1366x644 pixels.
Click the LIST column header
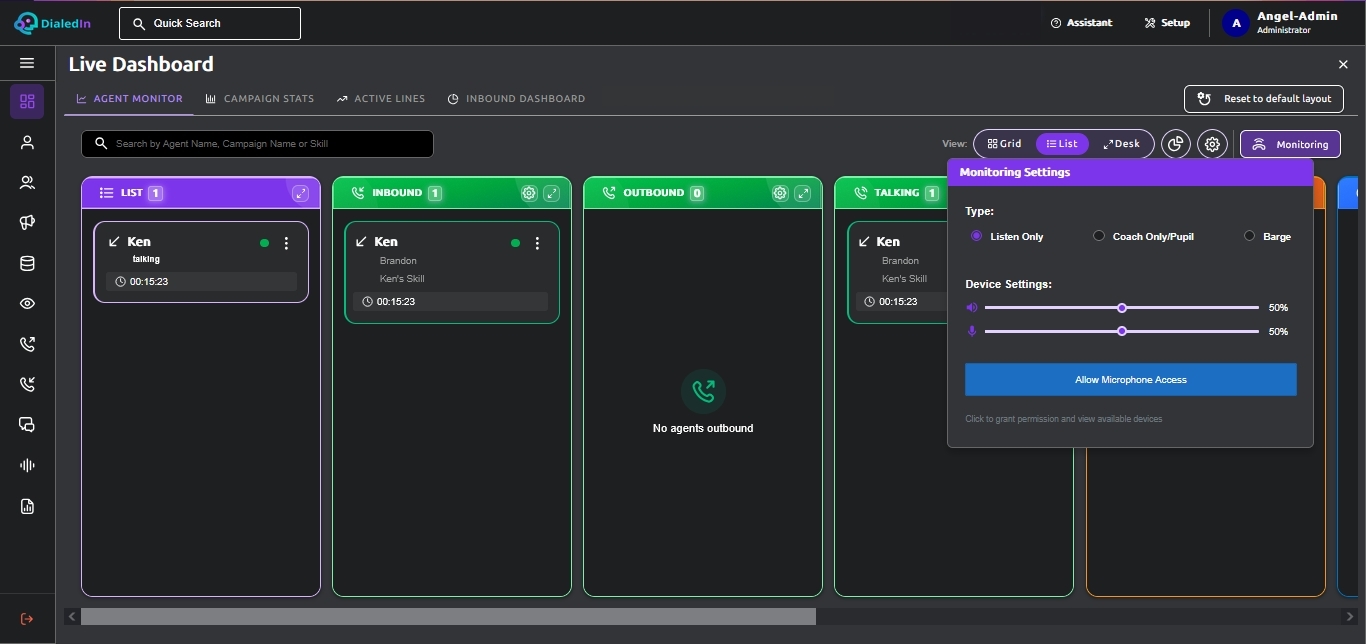tap(201, 193)
